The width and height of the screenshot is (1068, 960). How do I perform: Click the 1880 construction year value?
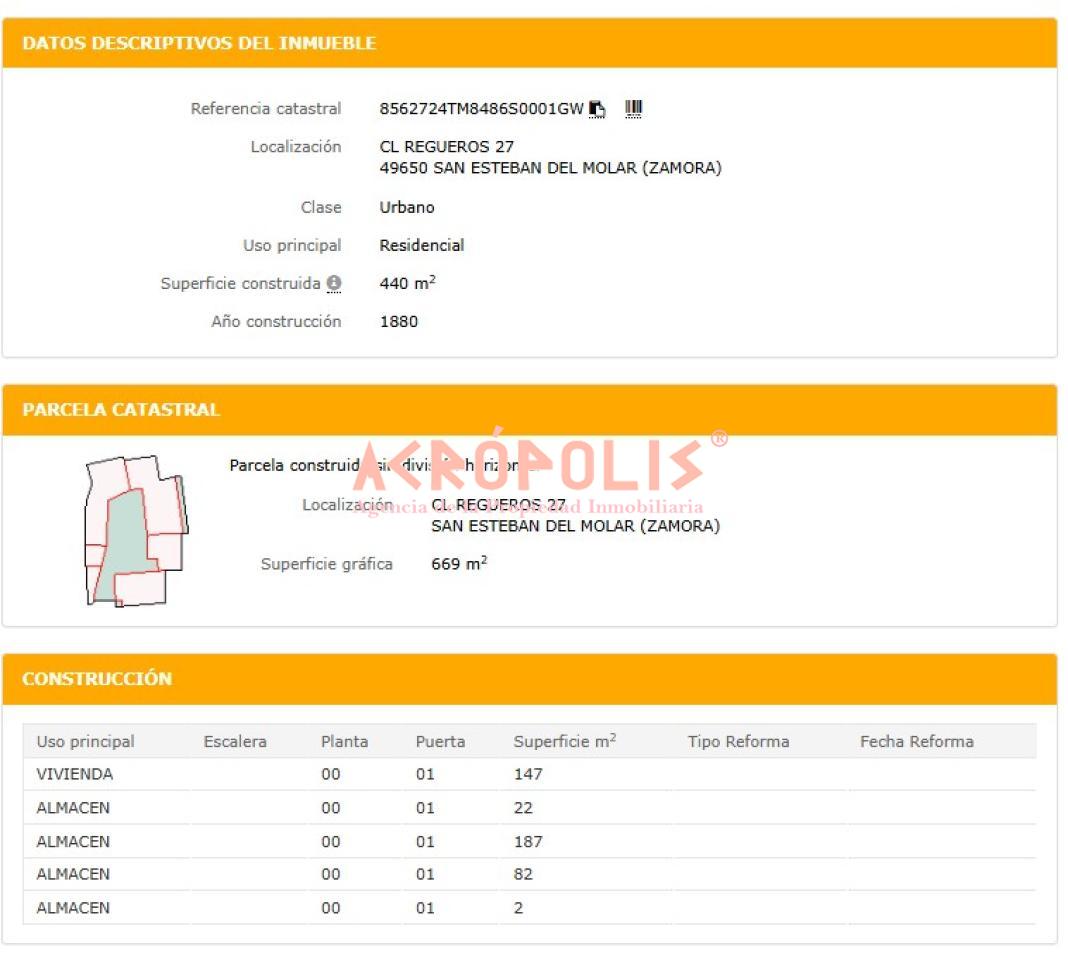click(x=399, y=322)
